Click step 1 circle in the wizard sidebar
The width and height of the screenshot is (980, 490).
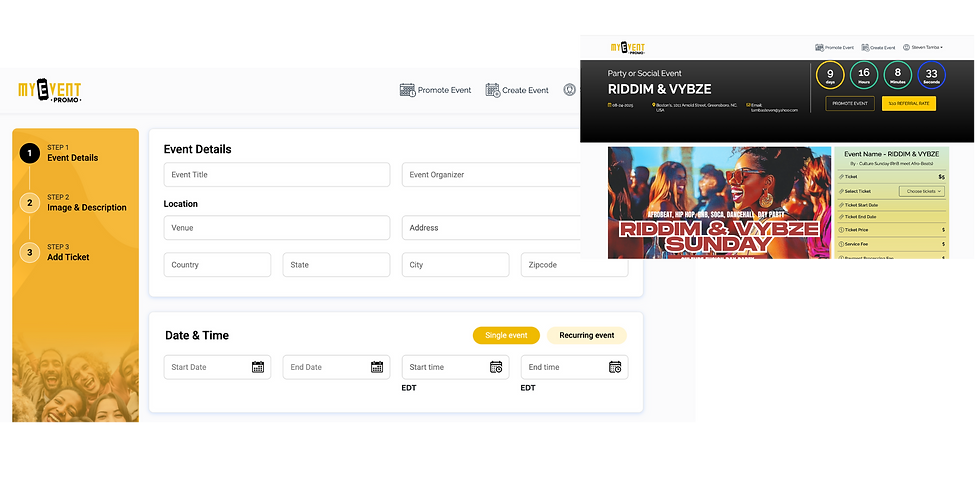coord(29,153)
